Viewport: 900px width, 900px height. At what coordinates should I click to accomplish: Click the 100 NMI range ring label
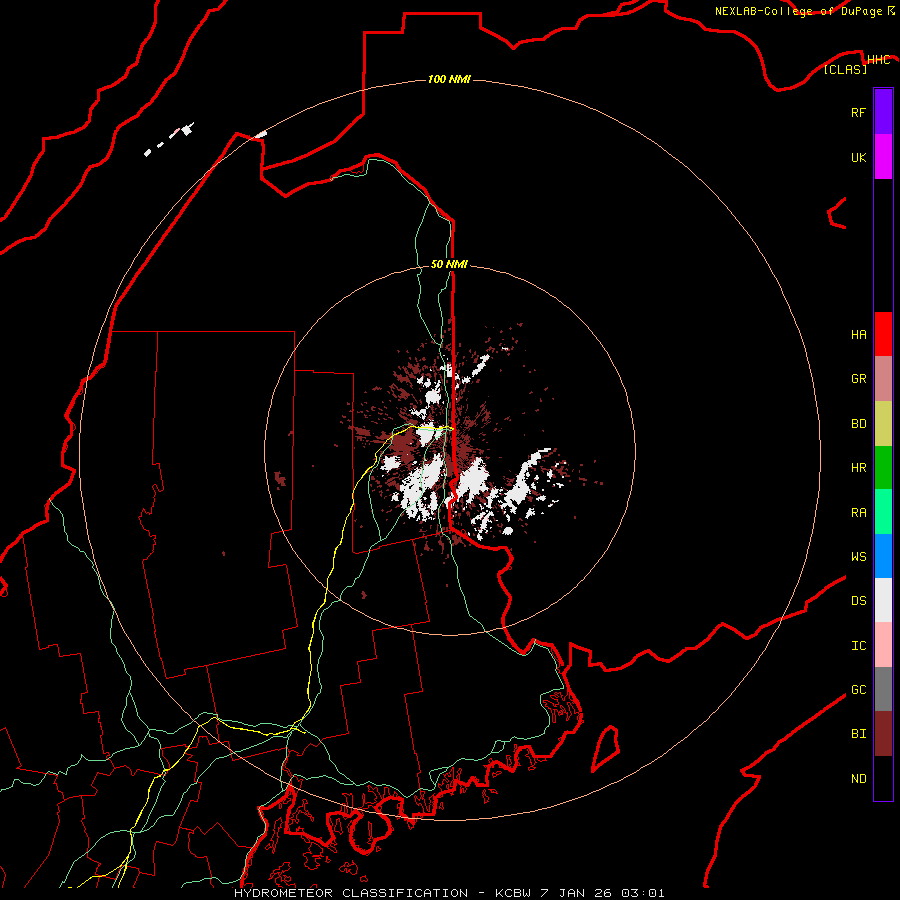pos(449,79)
